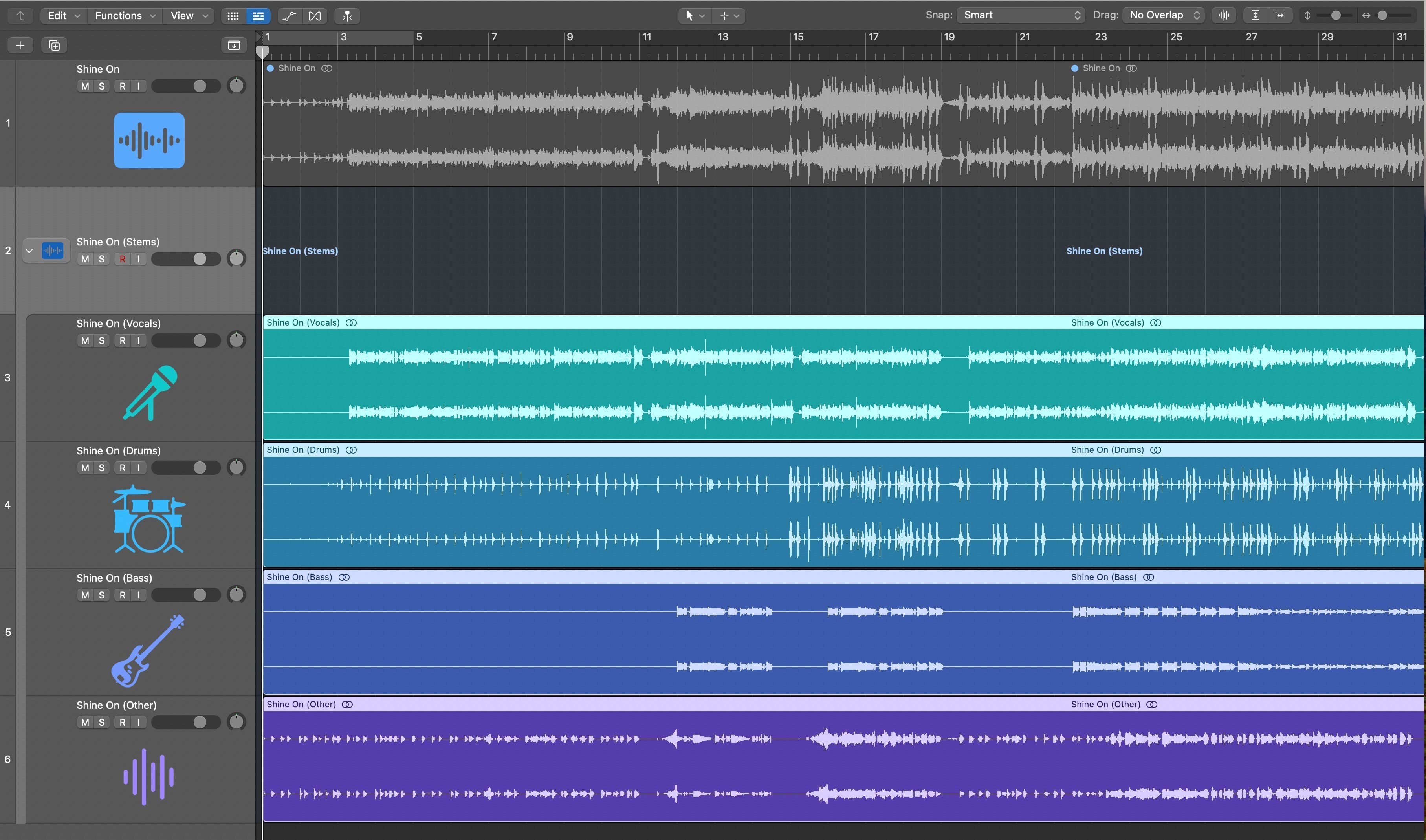This screenshot has height=840, width=1426.
Task: Click the duplicate track button
Action: click(54, 45)
